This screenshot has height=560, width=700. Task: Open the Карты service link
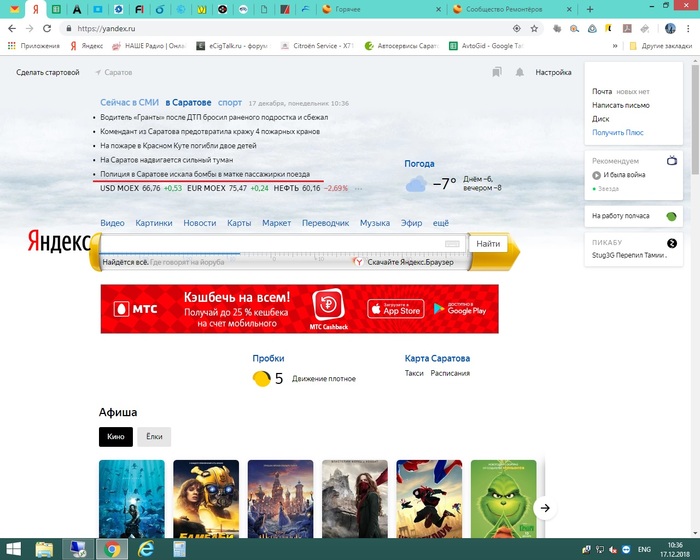click(239, 223)
